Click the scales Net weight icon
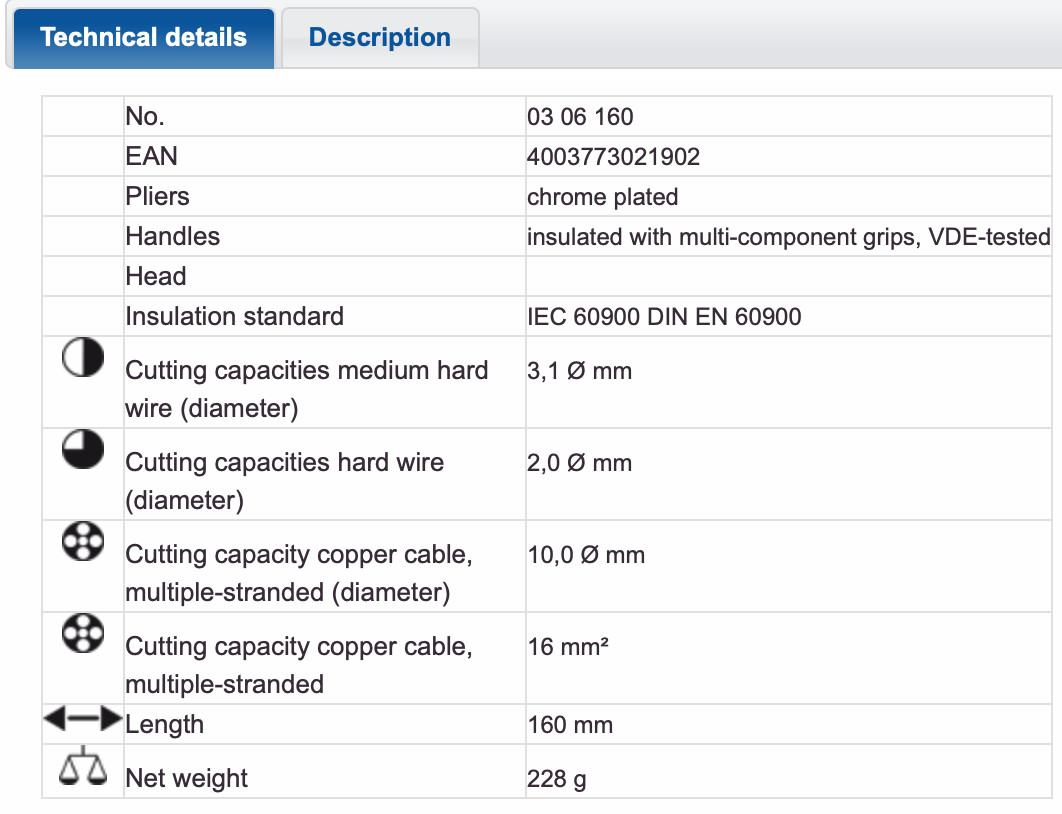1062x814 pixels. [x=83, y=768]
